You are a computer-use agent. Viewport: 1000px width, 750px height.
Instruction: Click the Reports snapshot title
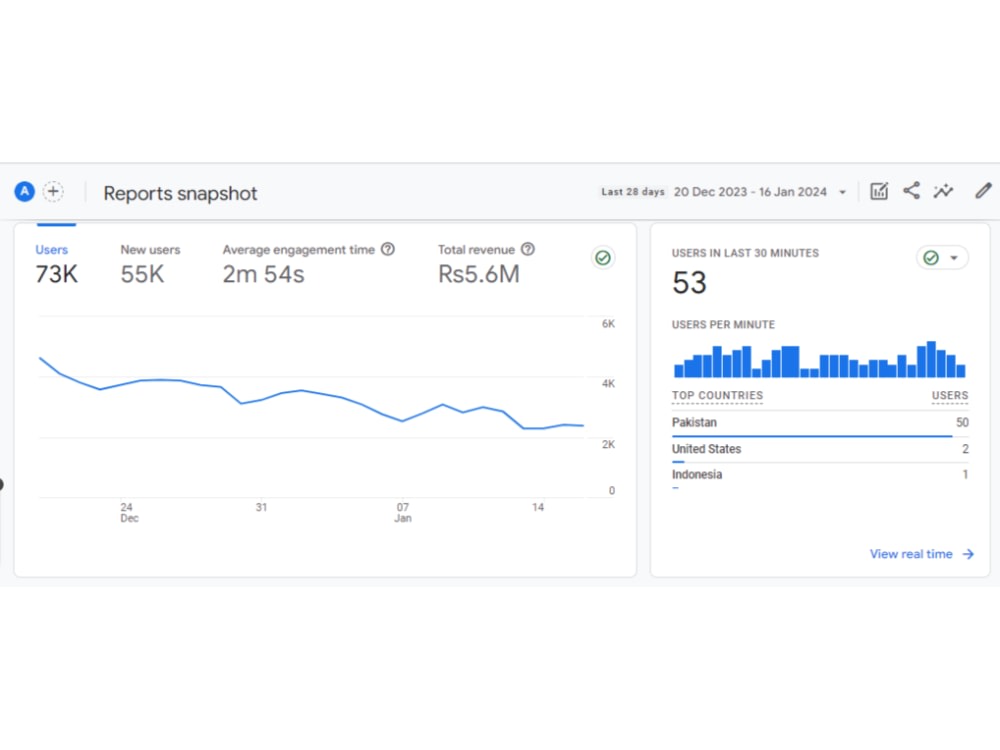(x=180, y=193)
